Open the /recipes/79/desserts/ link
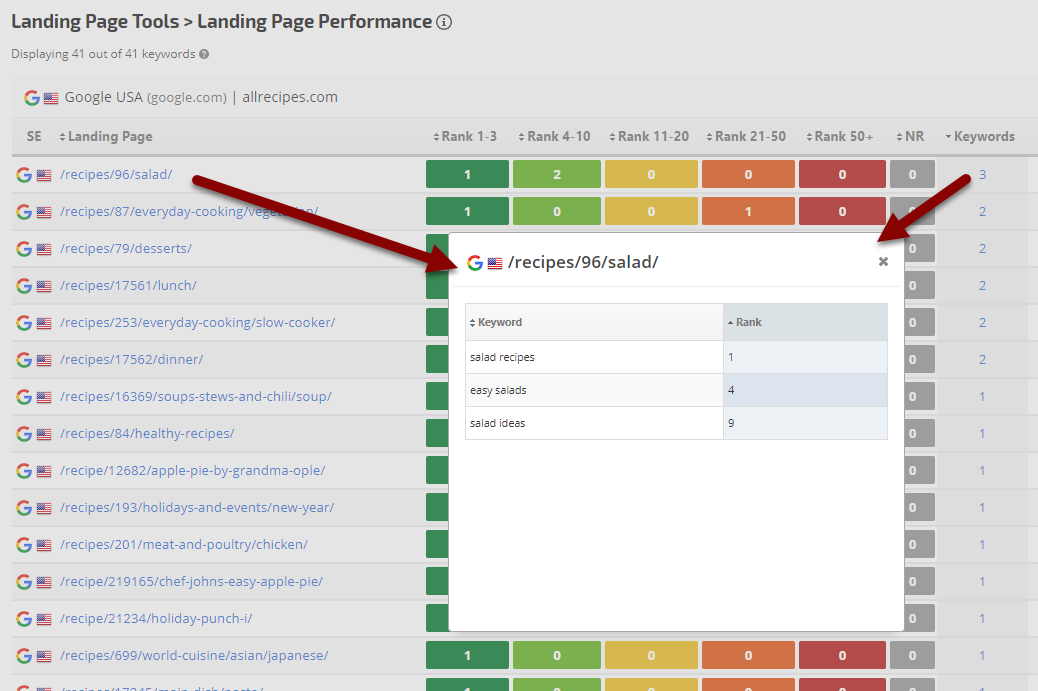1038x691 pixels. 126,249
